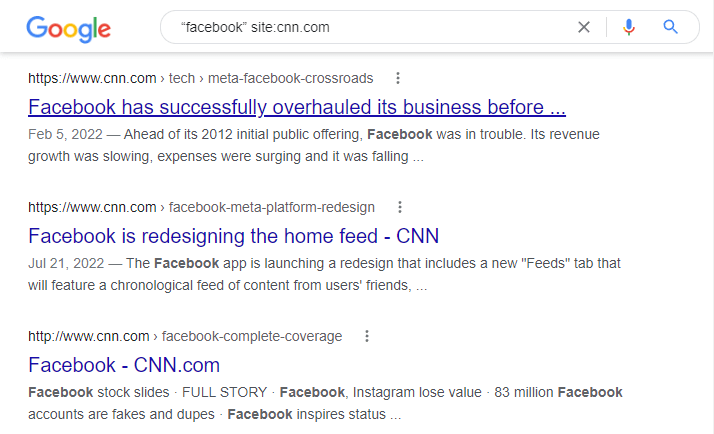
Task: Click the cnn.com facebook-meta-platform-redesign URL breadcrumb
Action: coord(201,207)
